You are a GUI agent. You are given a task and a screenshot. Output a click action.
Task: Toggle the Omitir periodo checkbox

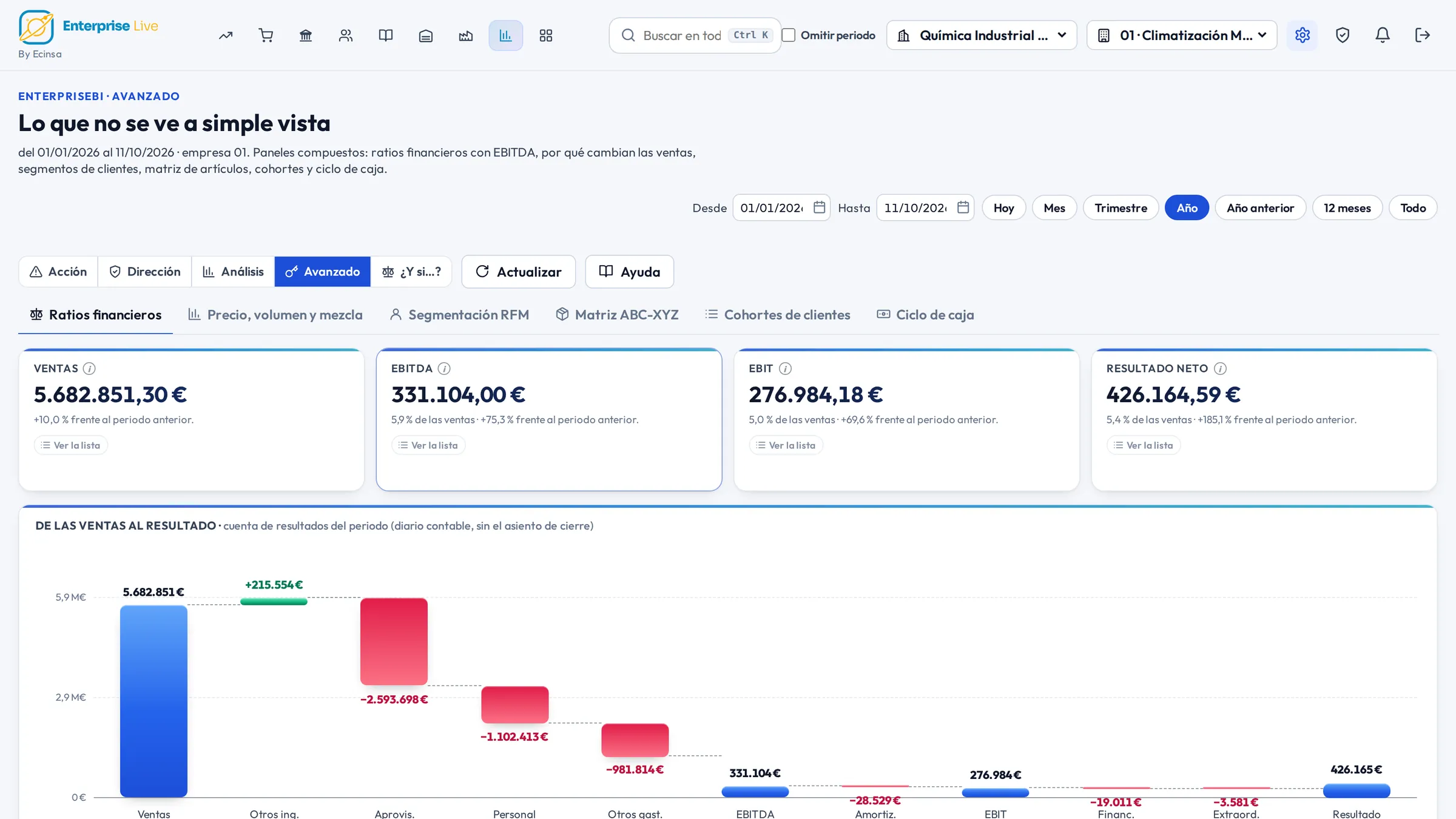pos(789,35)
